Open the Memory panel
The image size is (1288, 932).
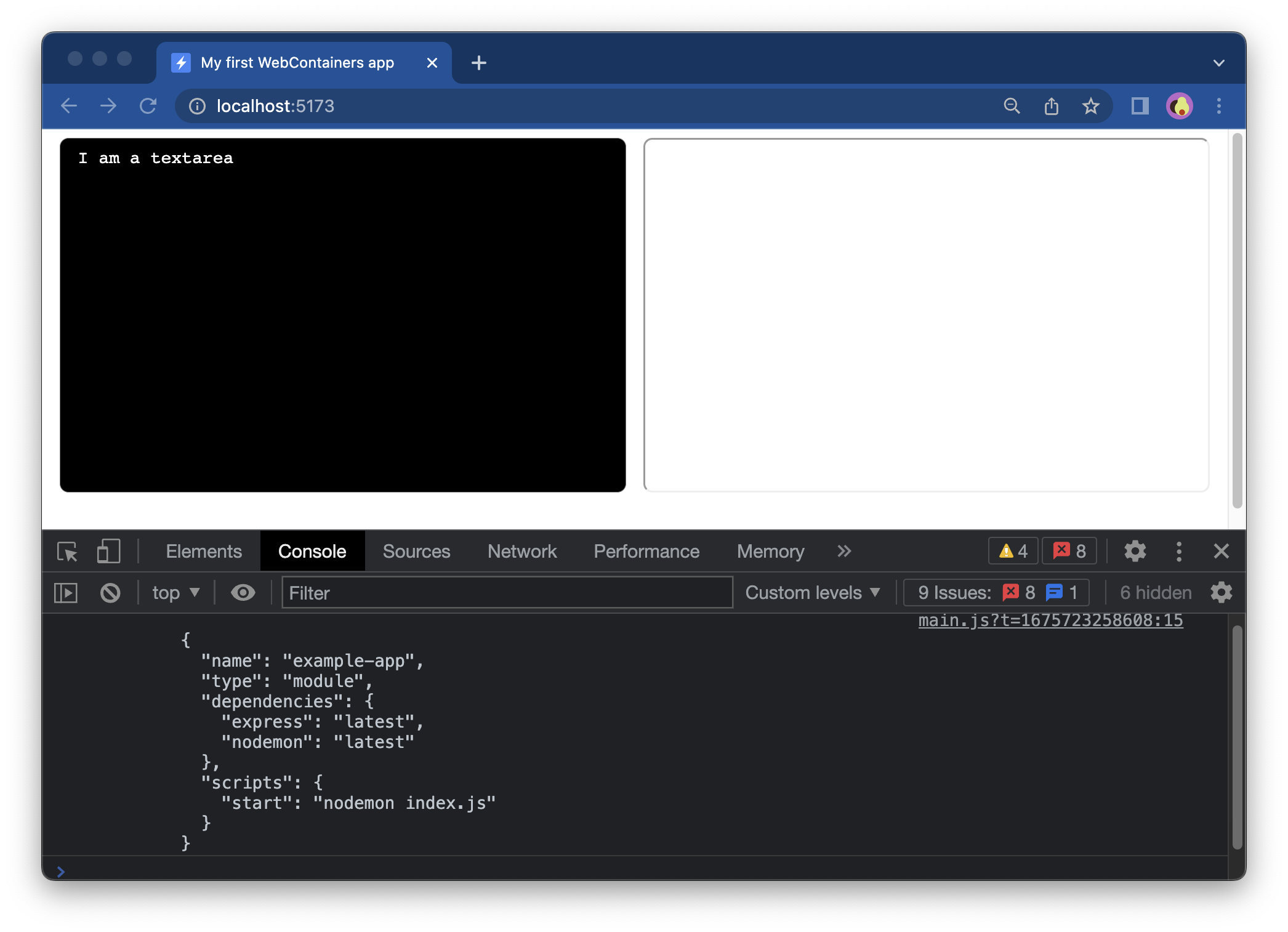point(770,551)
